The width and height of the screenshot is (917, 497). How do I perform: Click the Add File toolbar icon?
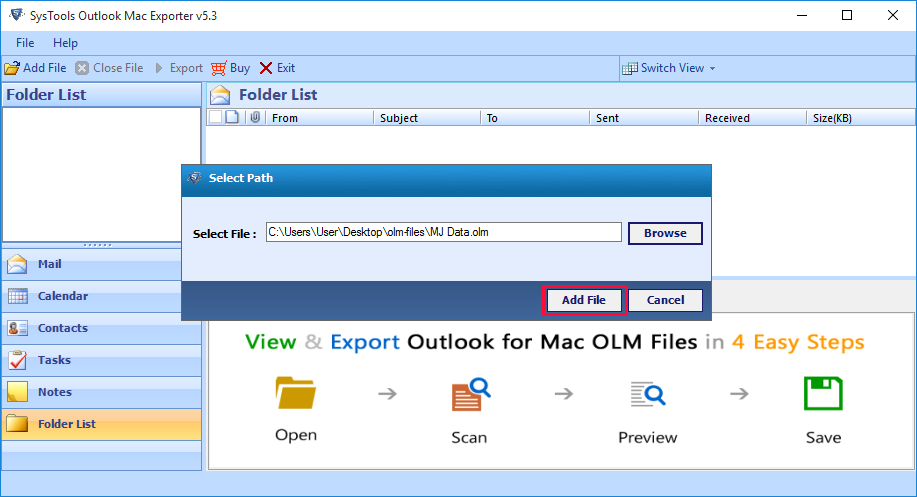(x=12, y=68)
